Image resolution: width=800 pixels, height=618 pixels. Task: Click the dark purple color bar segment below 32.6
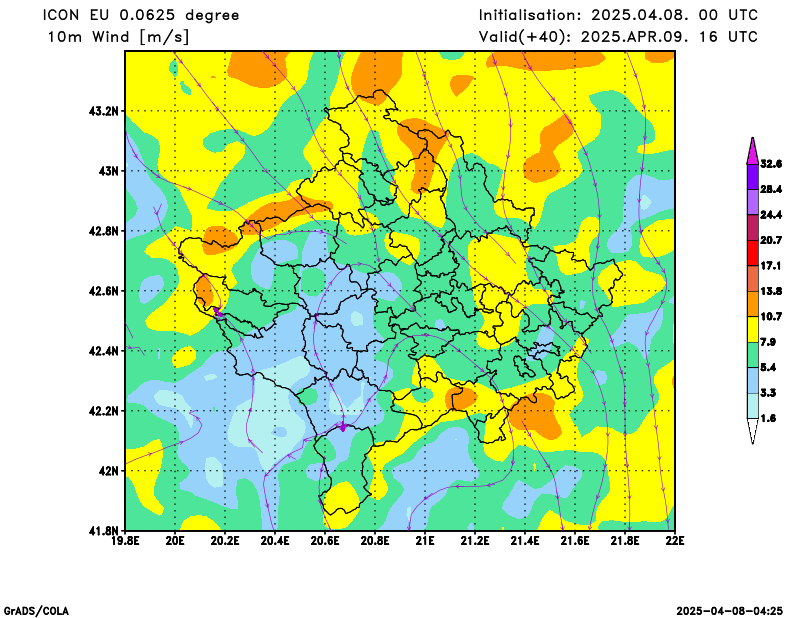753,177
